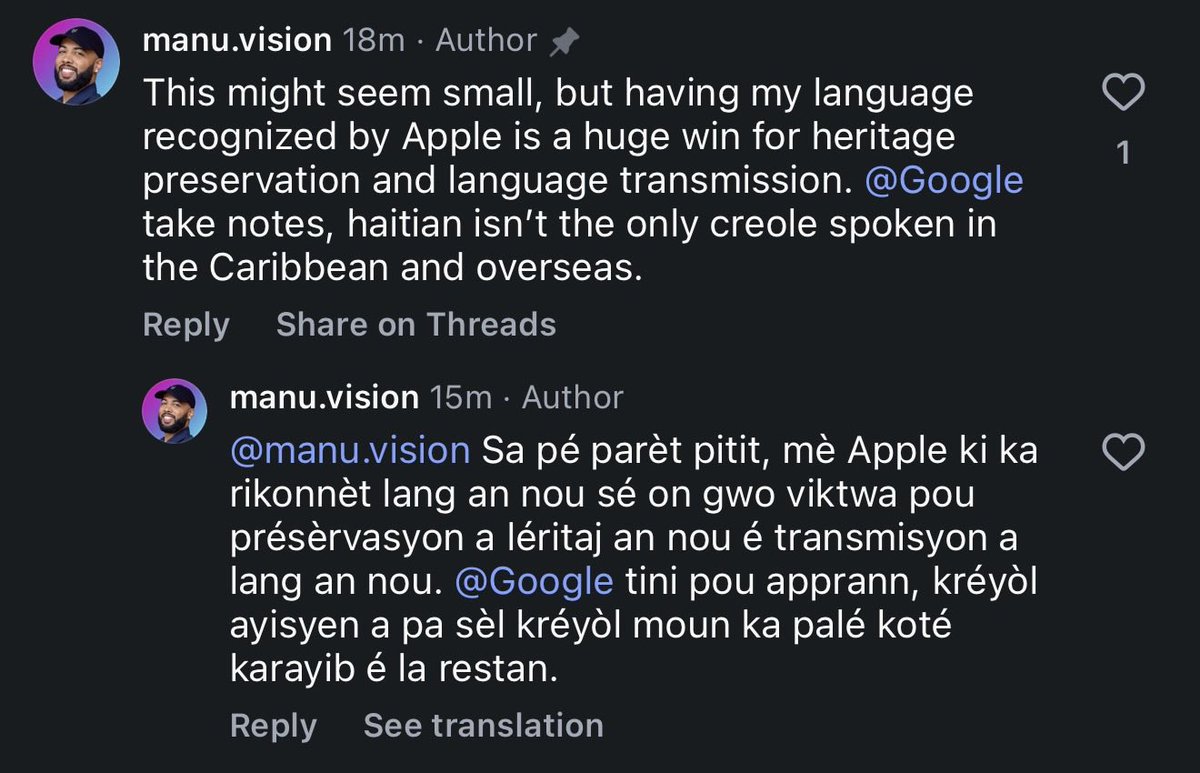Show translation of the Creole reply
Viewport: 1200px width, 773px height.
click(x=483, y=725)
